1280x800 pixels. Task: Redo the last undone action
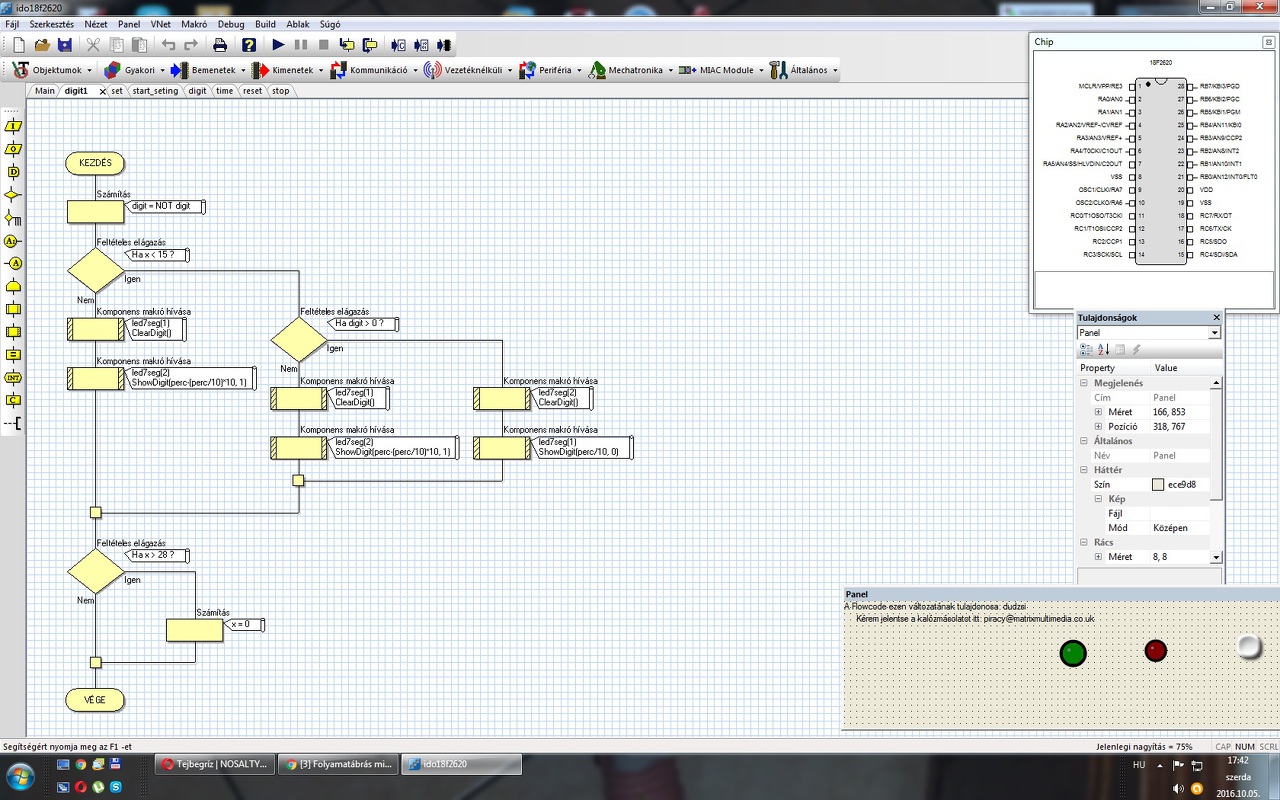click(x=191, y=45)
